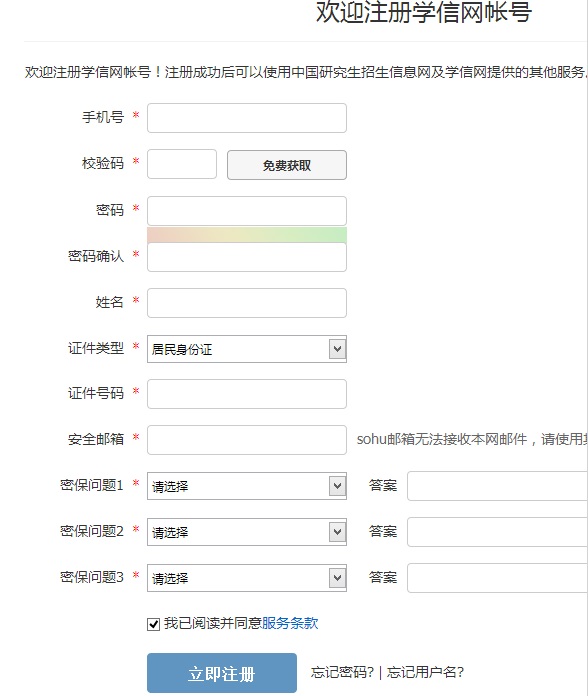This screenshot has height=696, width=588.
Task: Focus the 密码 password field
Action: click(x=247, y=211)
